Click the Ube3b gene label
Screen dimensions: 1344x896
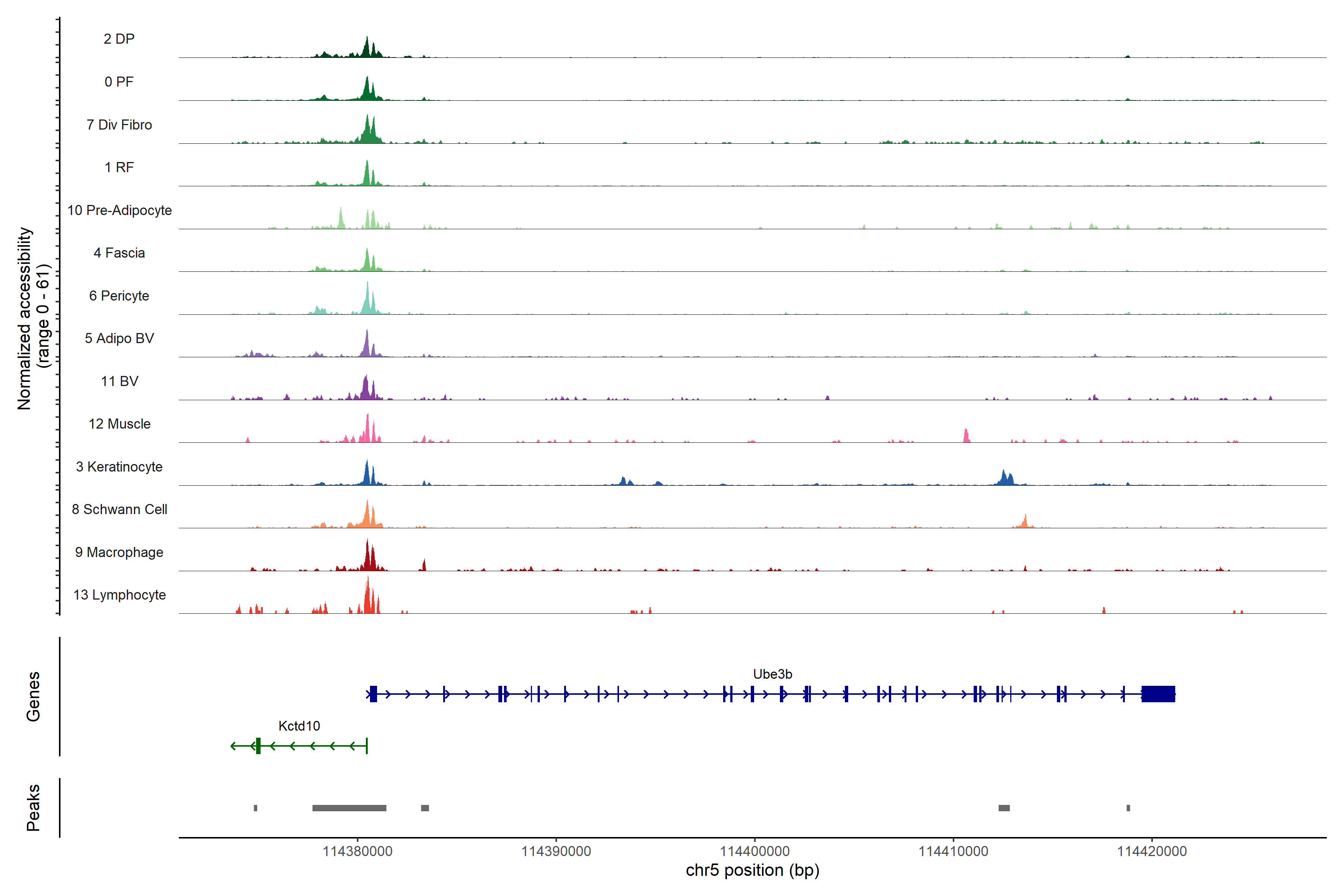click(772, 674)
